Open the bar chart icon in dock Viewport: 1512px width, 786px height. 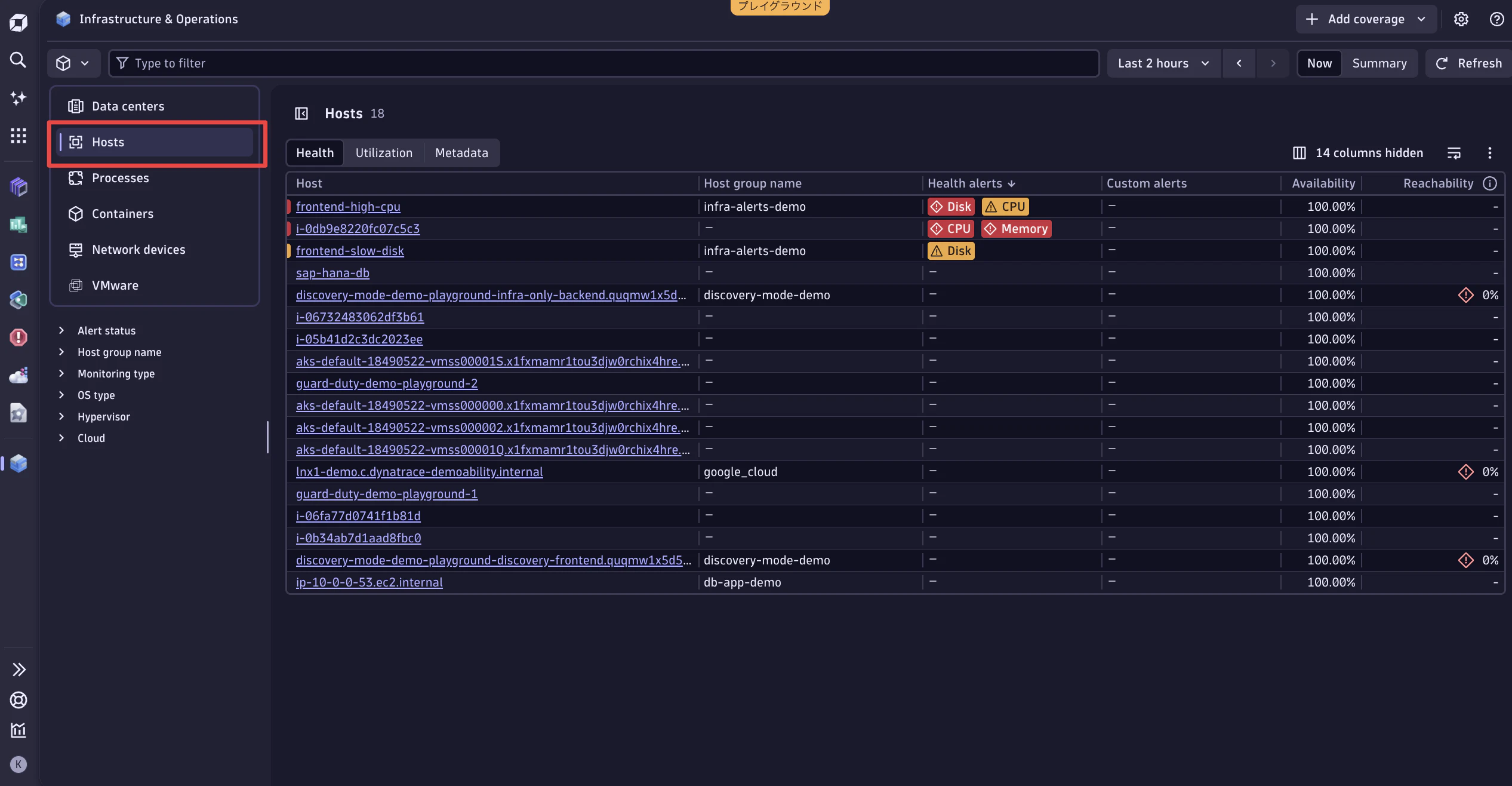click(19, 730)
